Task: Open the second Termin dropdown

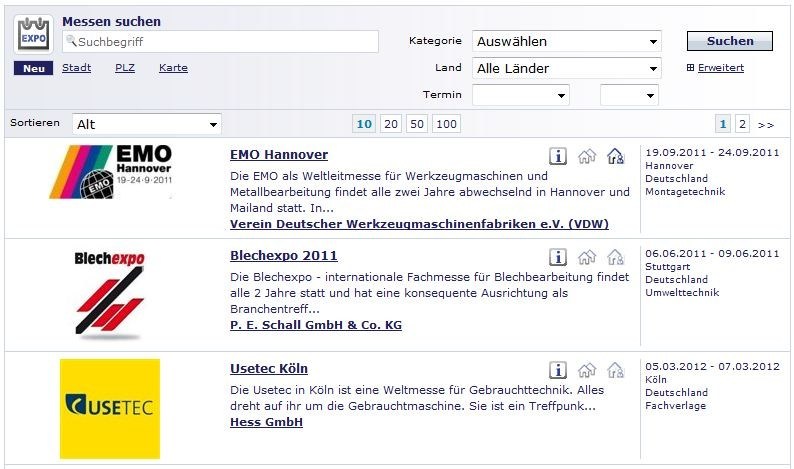Action: [x=629, y=95]
